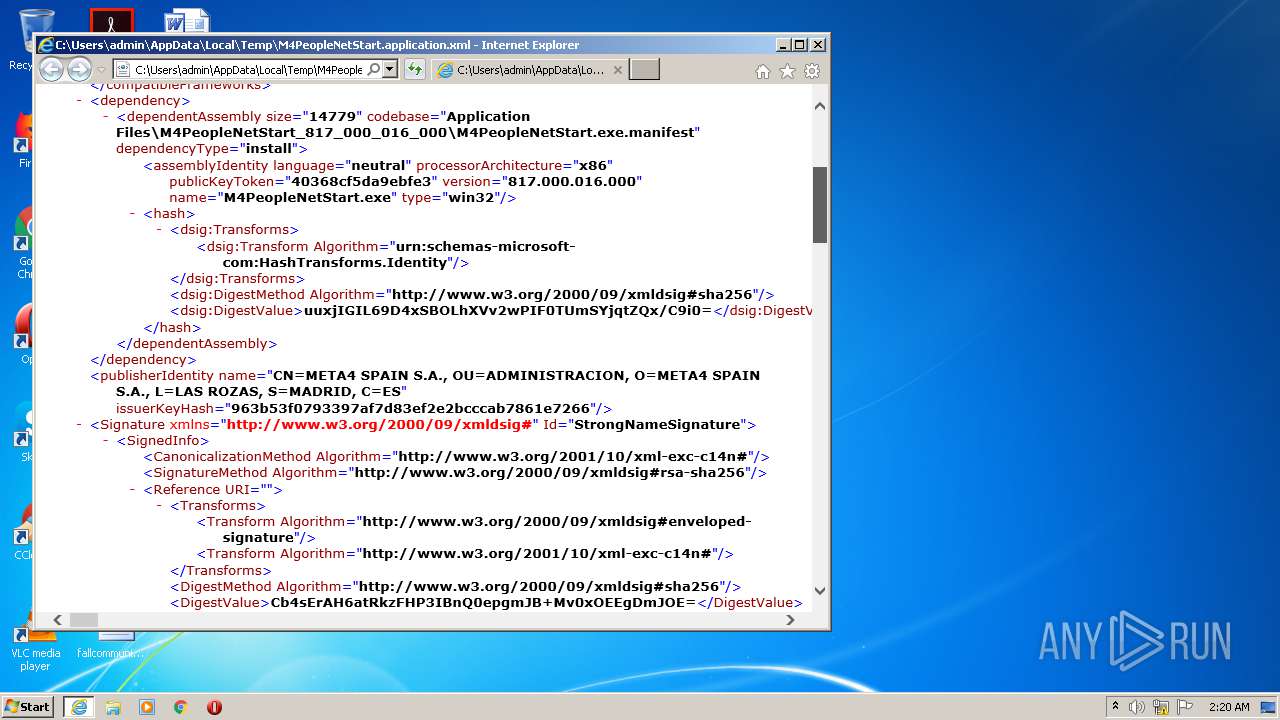Viewport: 1280px width, 720px height.
Task: Click the vertical scrollbar thumb
Action: (x=820, y=204)
